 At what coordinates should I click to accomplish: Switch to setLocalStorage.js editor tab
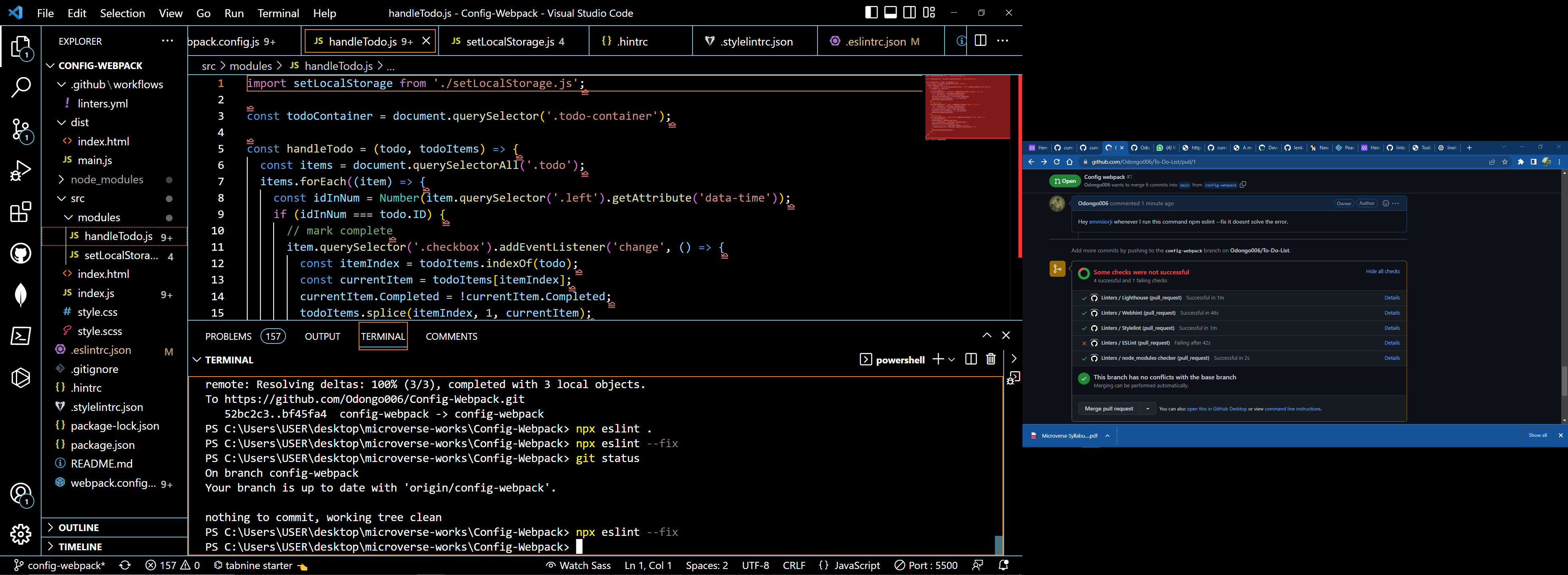(x=513, y=41)
